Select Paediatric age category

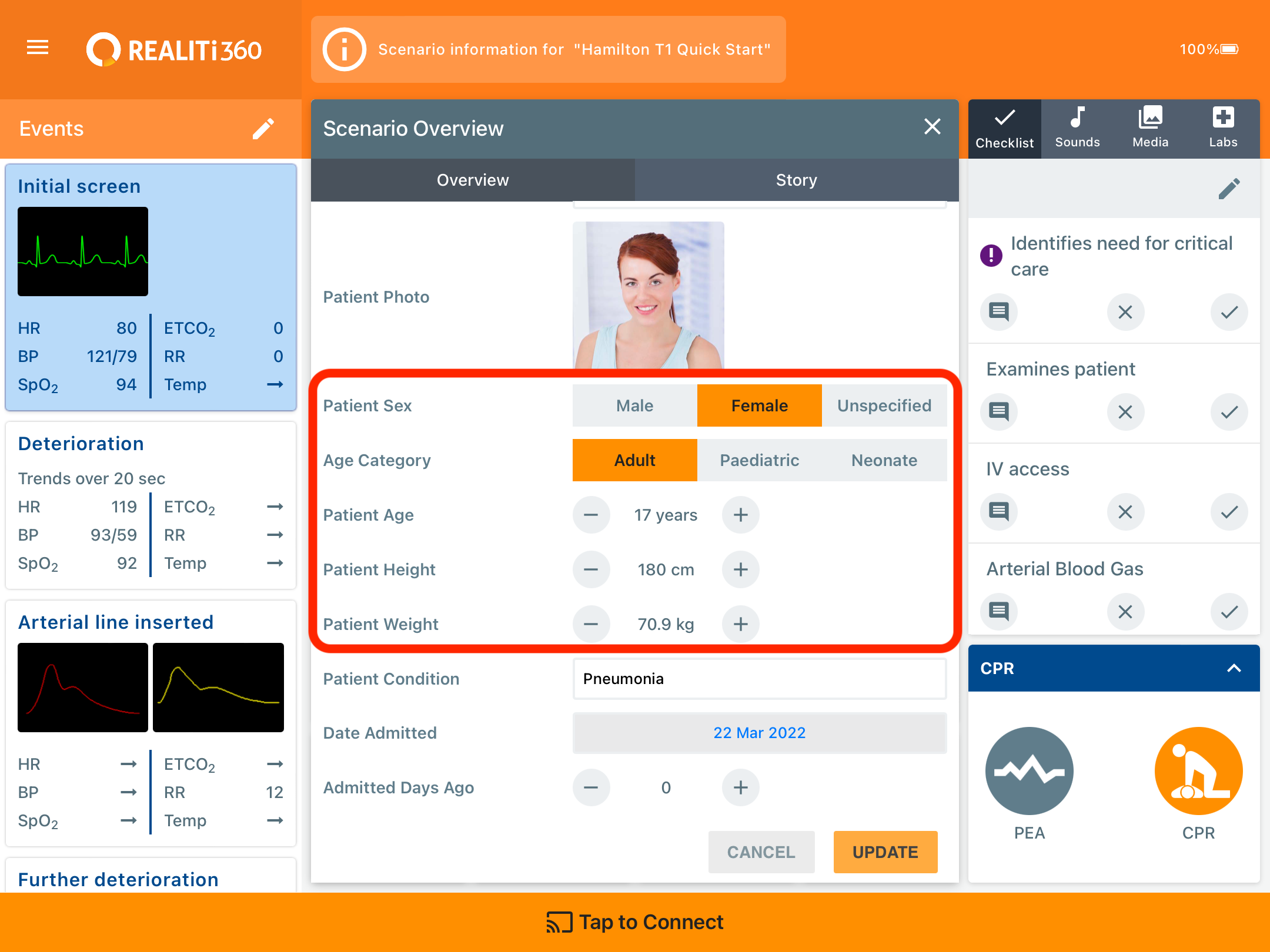tap(759, 460)
